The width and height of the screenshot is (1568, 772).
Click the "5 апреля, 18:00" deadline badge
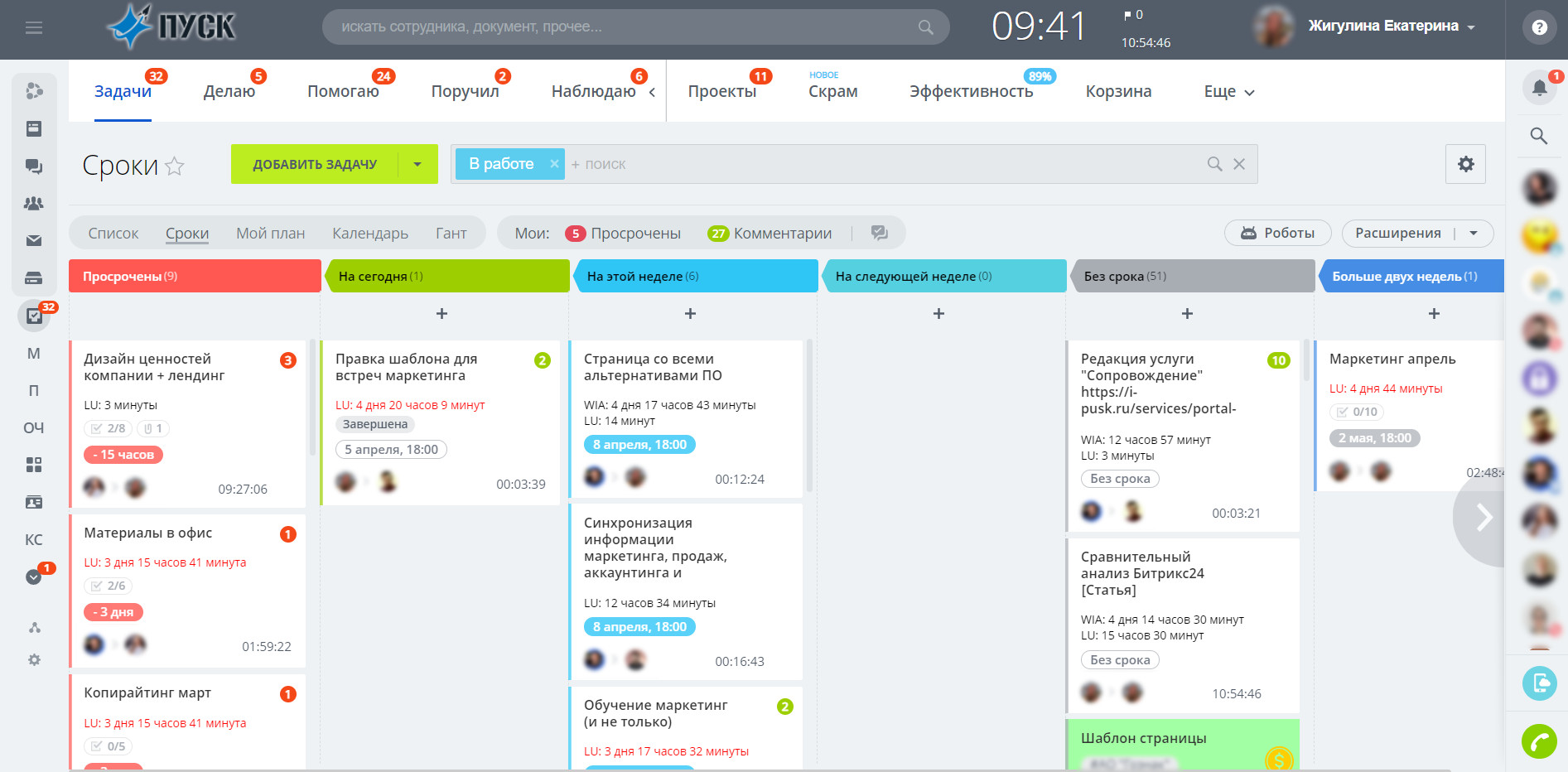click(391, 449)
